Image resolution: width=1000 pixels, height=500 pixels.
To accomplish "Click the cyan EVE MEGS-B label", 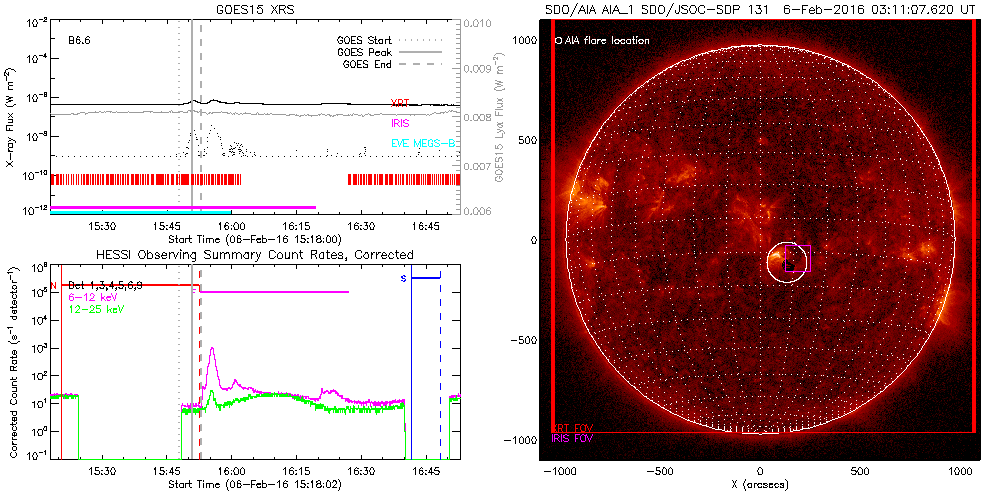I will 423,143.
